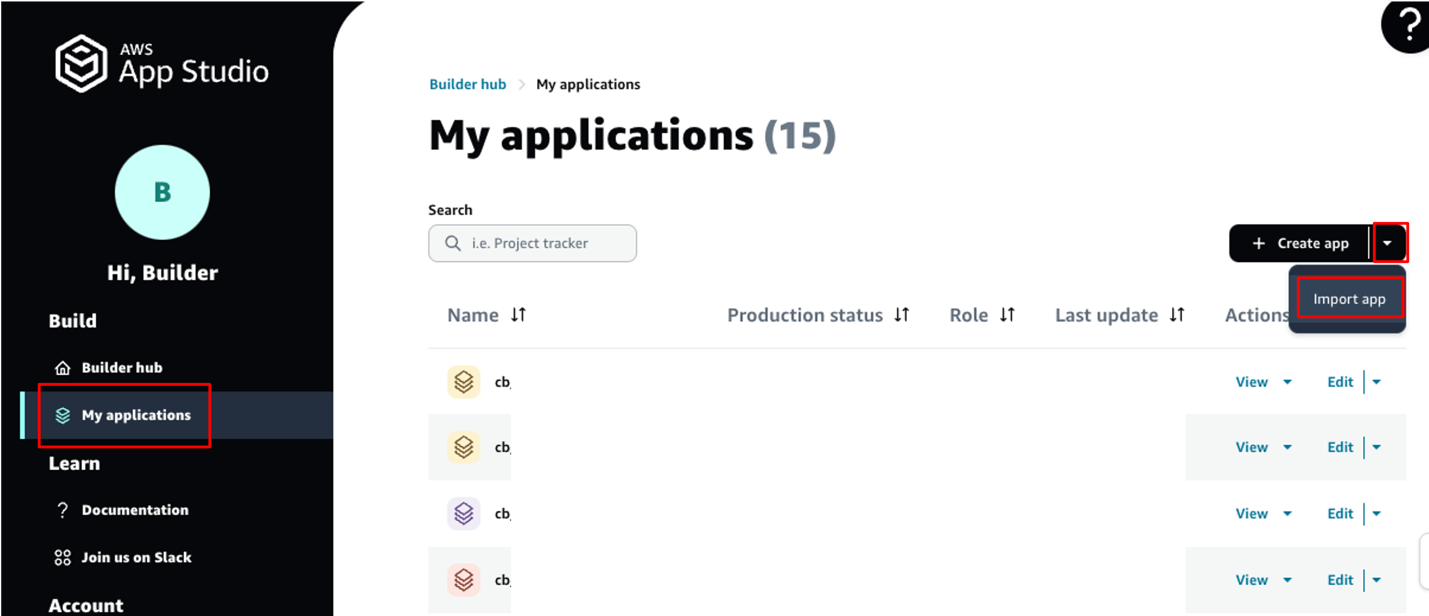This screenshot has width=1429, height=616.
Task: Click the app name in fourth row
Action: [503, 580]
